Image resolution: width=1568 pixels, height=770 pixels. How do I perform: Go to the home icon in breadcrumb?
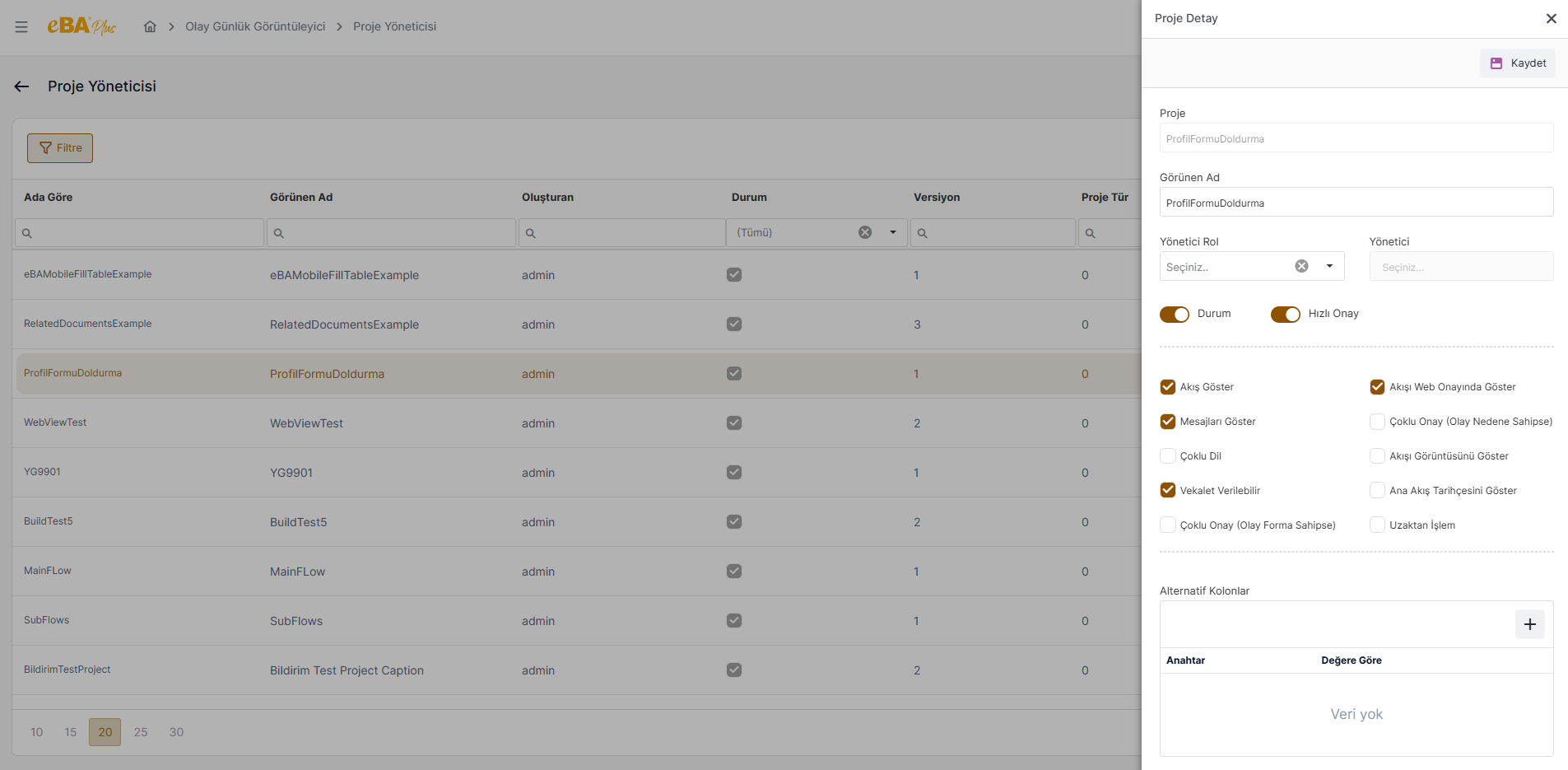(x=150, y=26)
